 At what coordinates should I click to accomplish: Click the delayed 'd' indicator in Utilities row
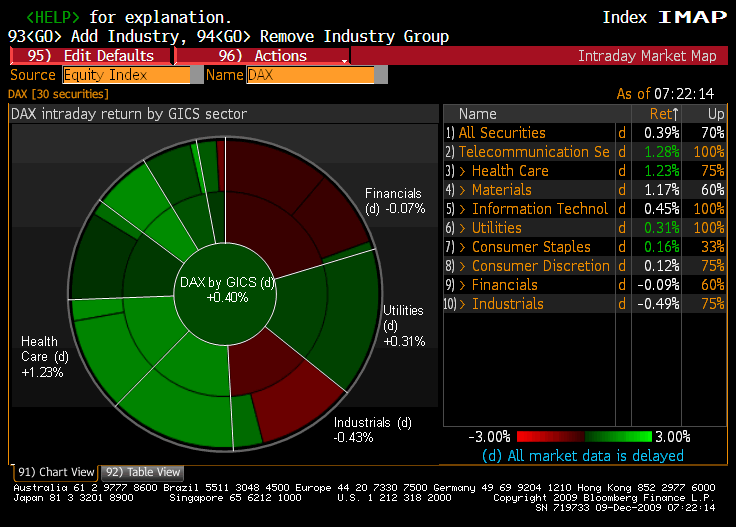(x=622, y=228)
